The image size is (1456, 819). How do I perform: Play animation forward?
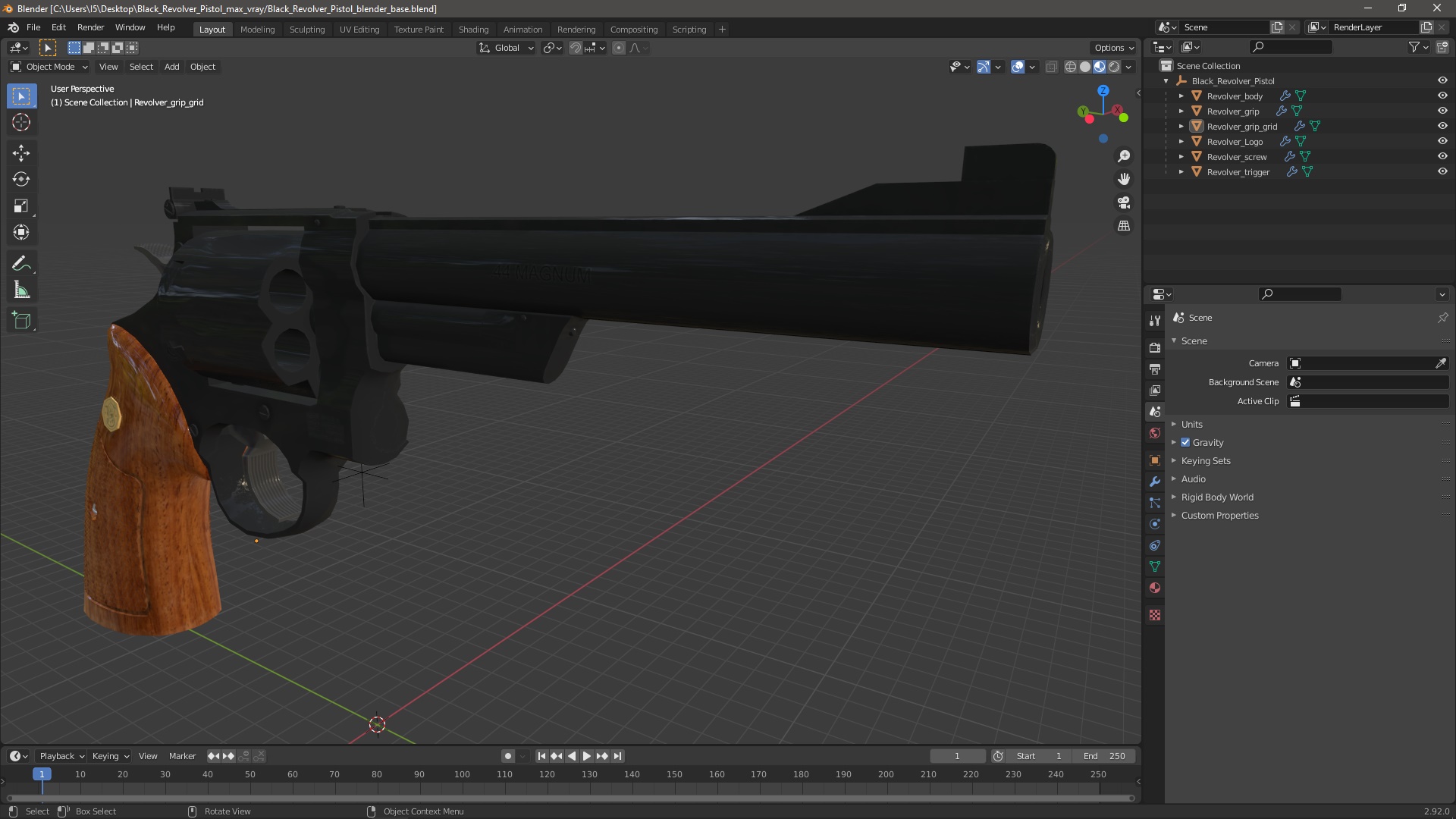tap(586, 756)
